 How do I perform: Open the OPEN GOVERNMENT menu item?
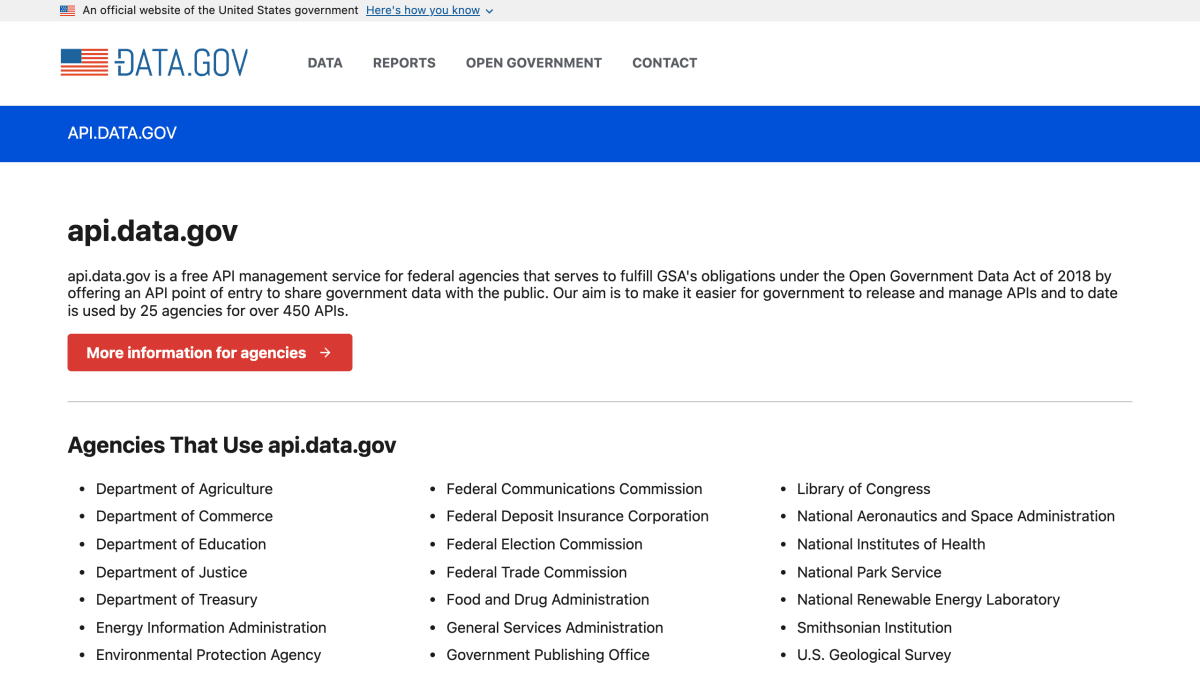coord(534,62)
